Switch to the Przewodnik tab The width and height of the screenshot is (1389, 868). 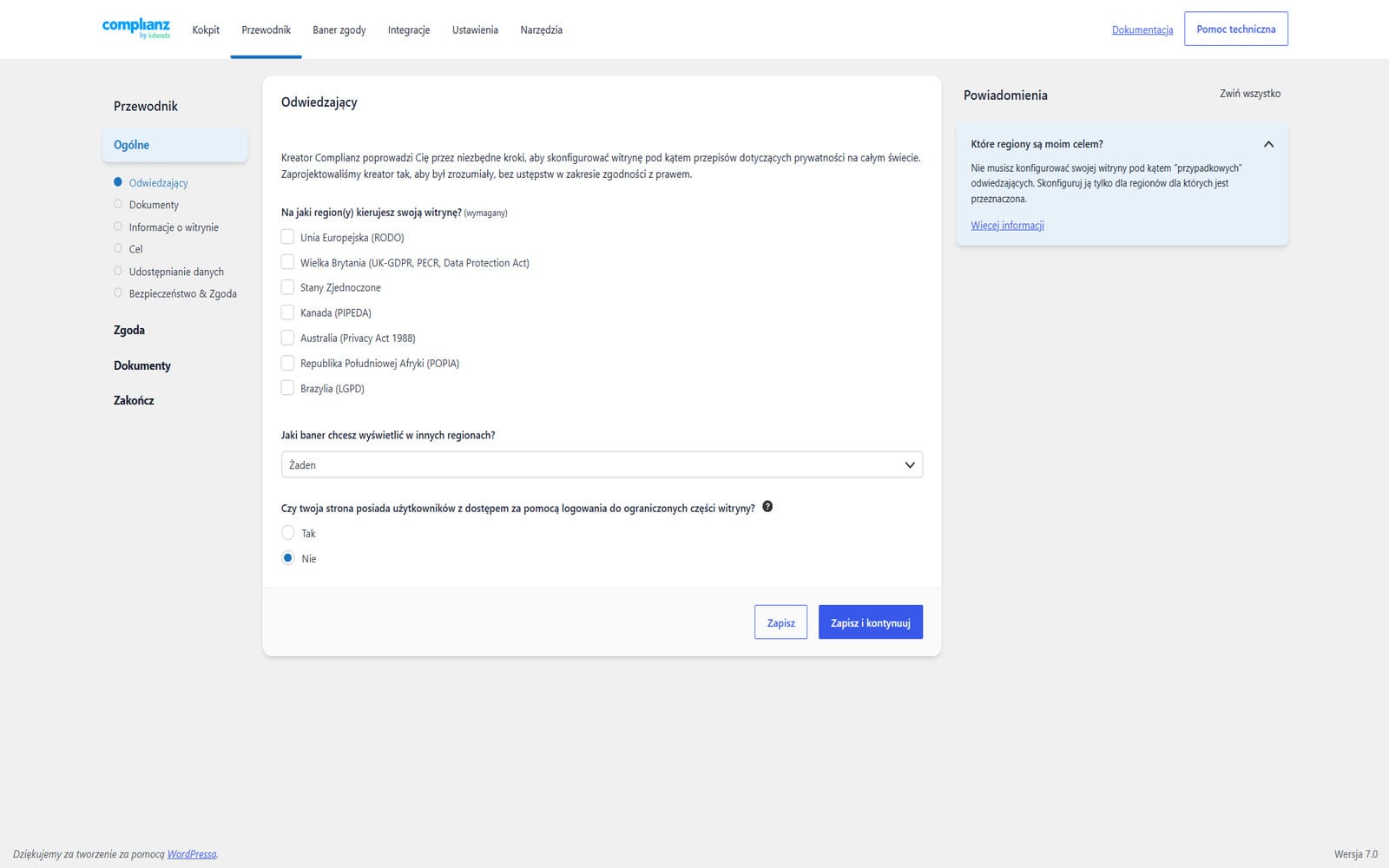click(x=266, y=30)
